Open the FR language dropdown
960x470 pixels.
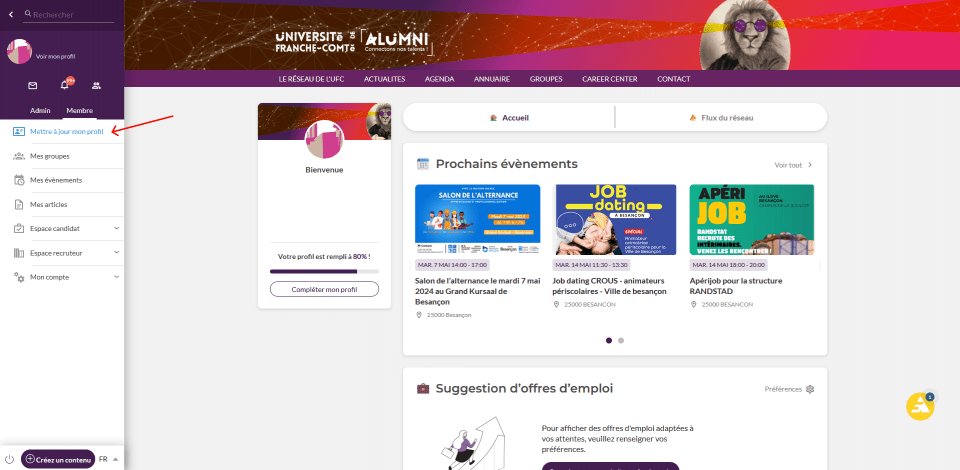[x=108, y=459]
